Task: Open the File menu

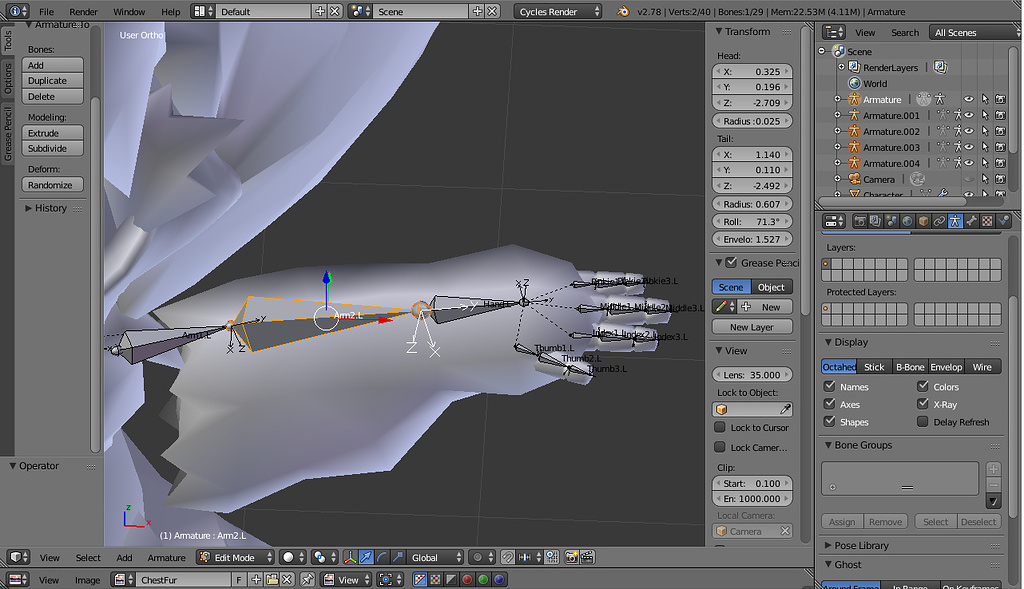Action: (x=46, y=12)
